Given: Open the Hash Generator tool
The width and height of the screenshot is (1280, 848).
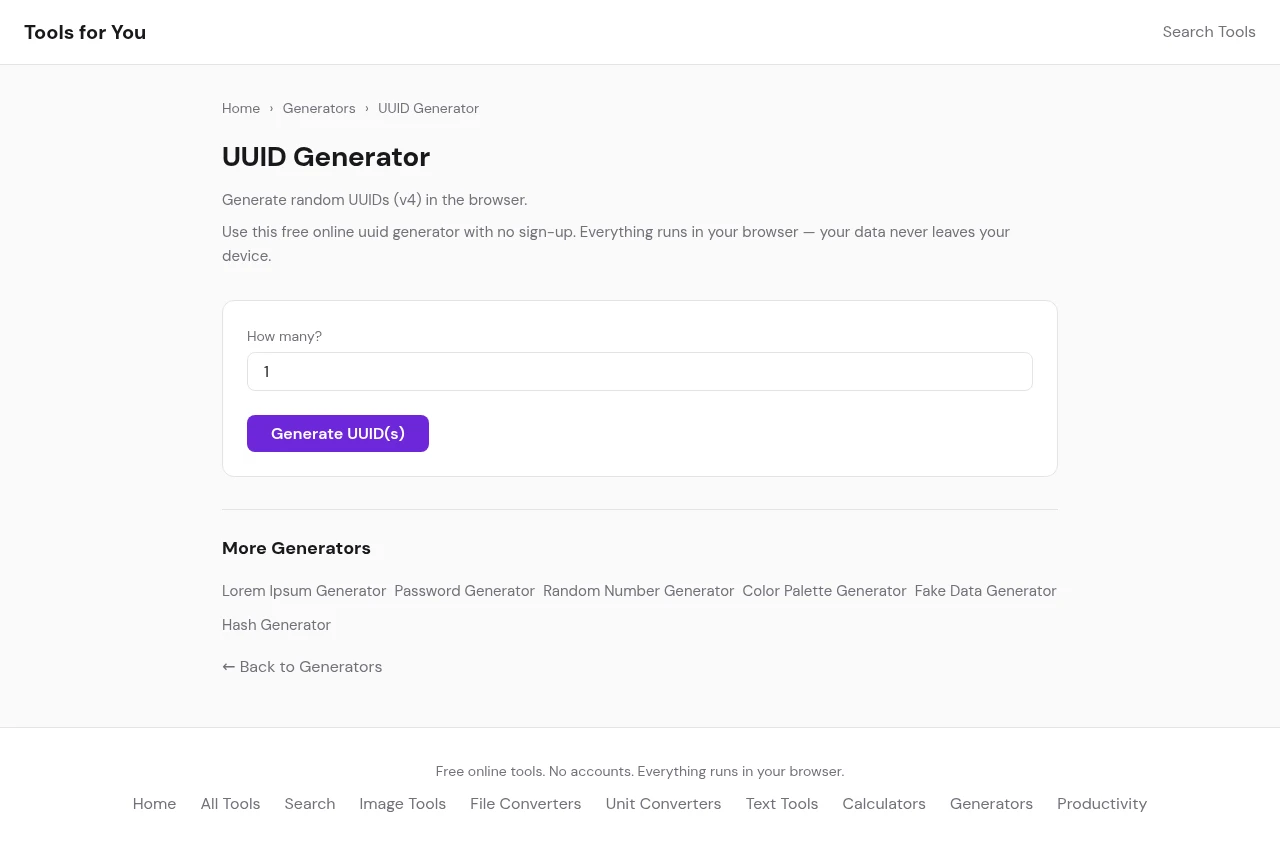Looking at the screenshot, I should coord(276,625).
